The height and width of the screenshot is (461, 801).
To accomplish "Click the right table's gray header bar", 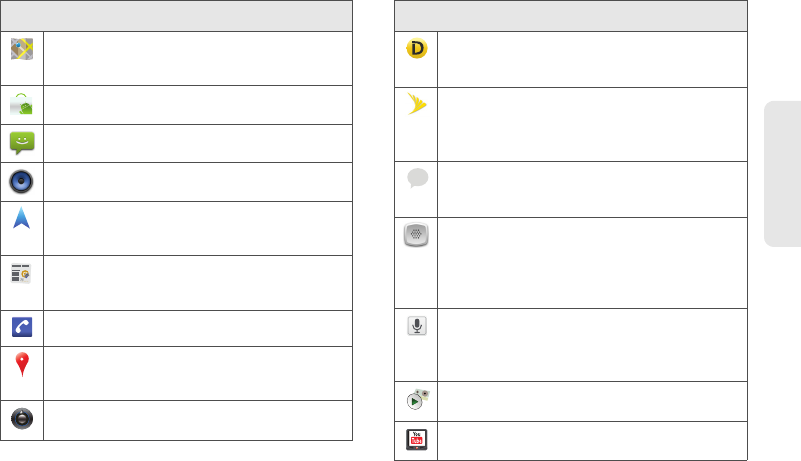I will click(x=571, y=14).
